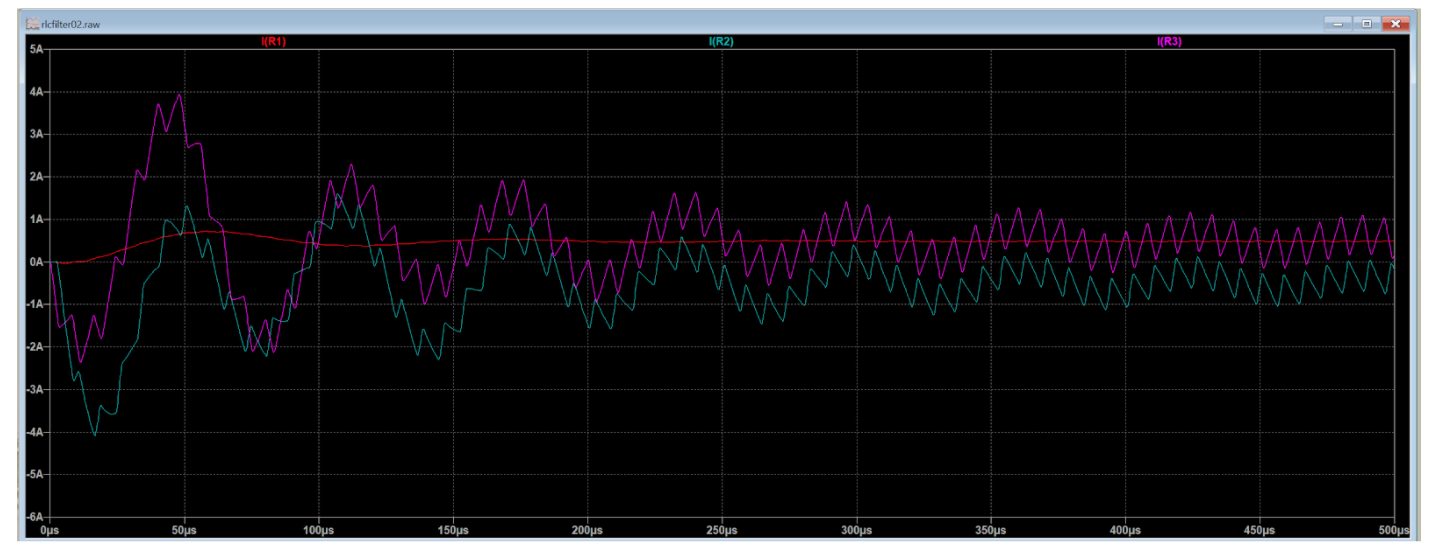This screenshot has width=1433, height=548.
Task: Click the -3A vertical axis label
Action: point(34,390)
